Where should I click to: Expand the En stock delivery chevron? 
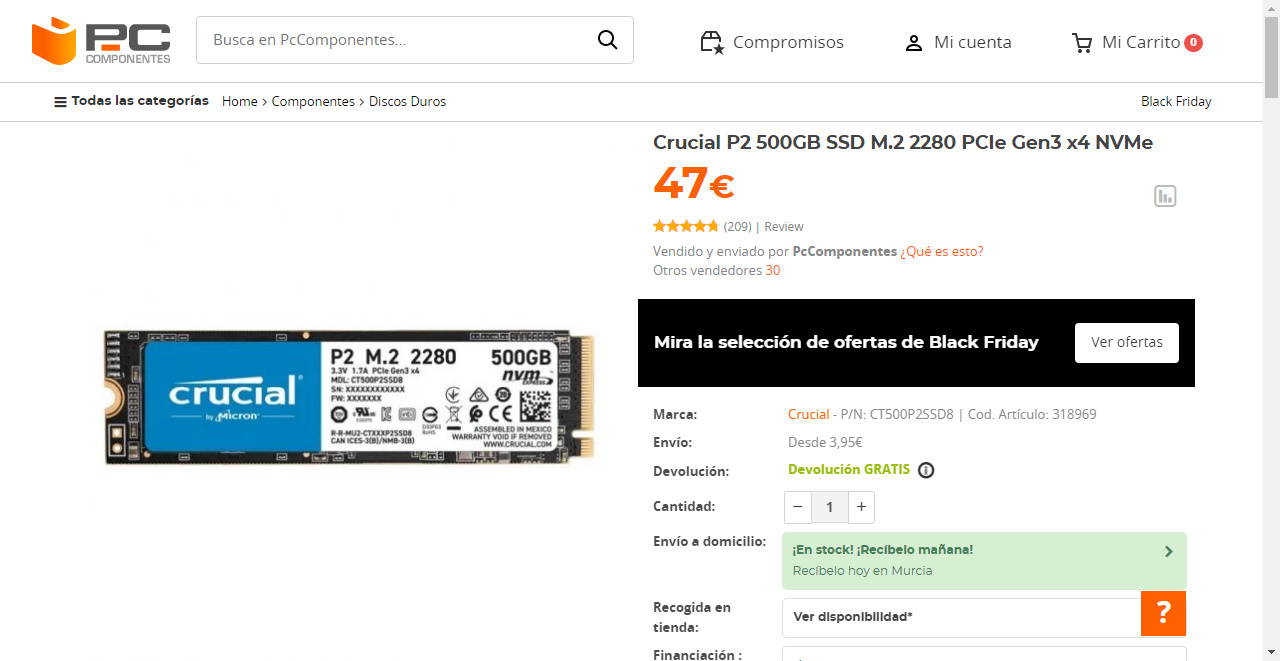click(1168, 551)
